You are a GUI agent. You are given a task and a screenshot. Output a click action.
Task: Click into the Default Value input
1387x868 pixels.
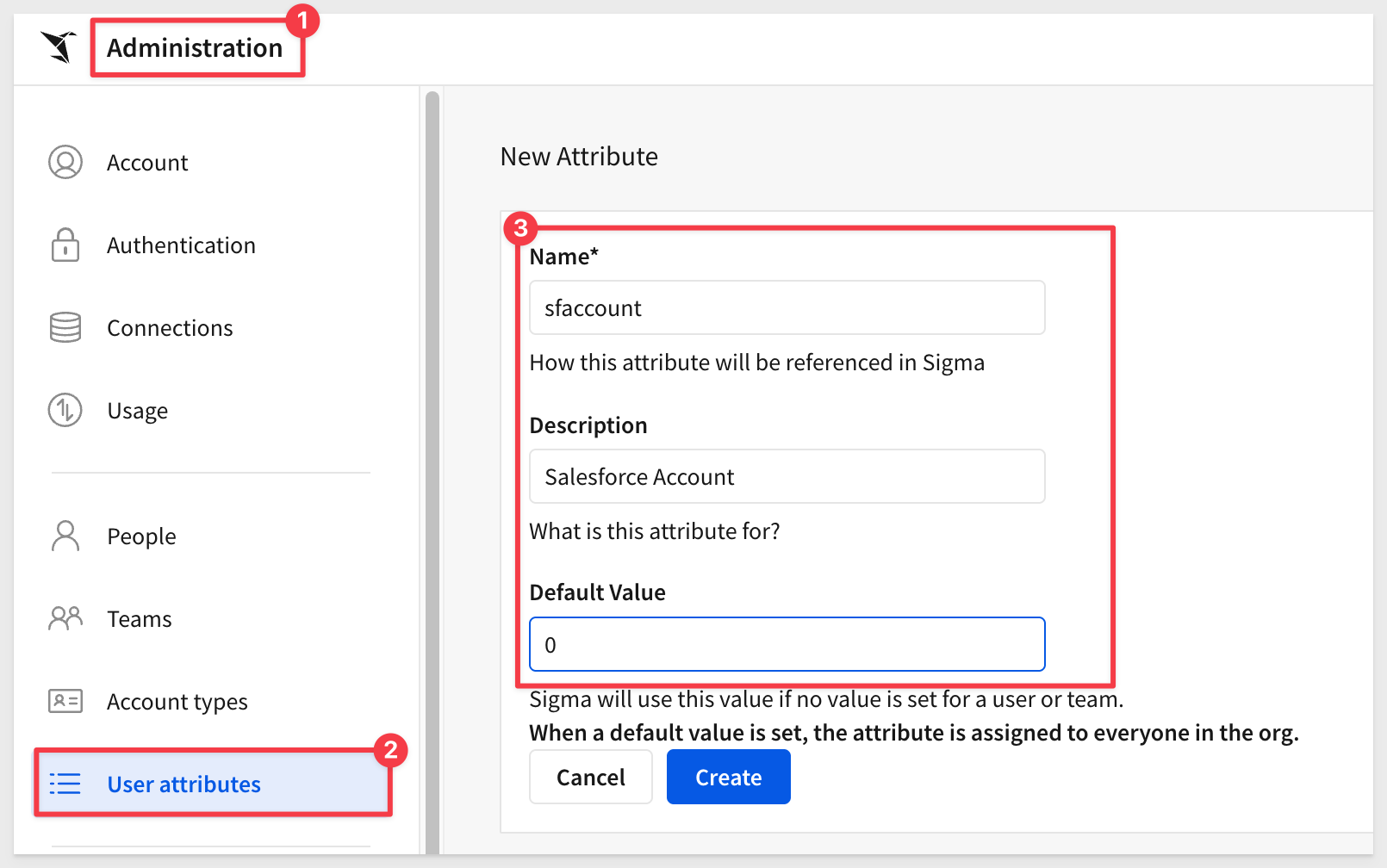click(x=787, y=644)
